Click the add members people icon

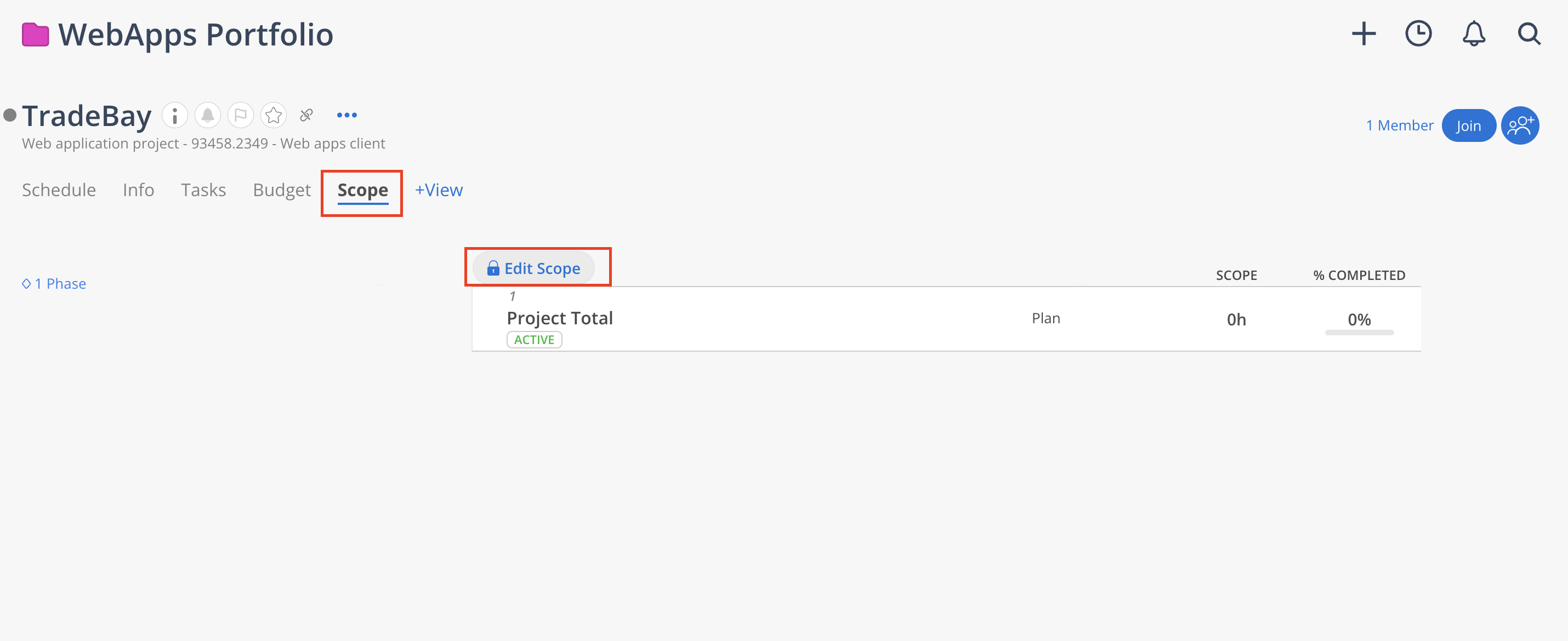tap(1520, 126)
